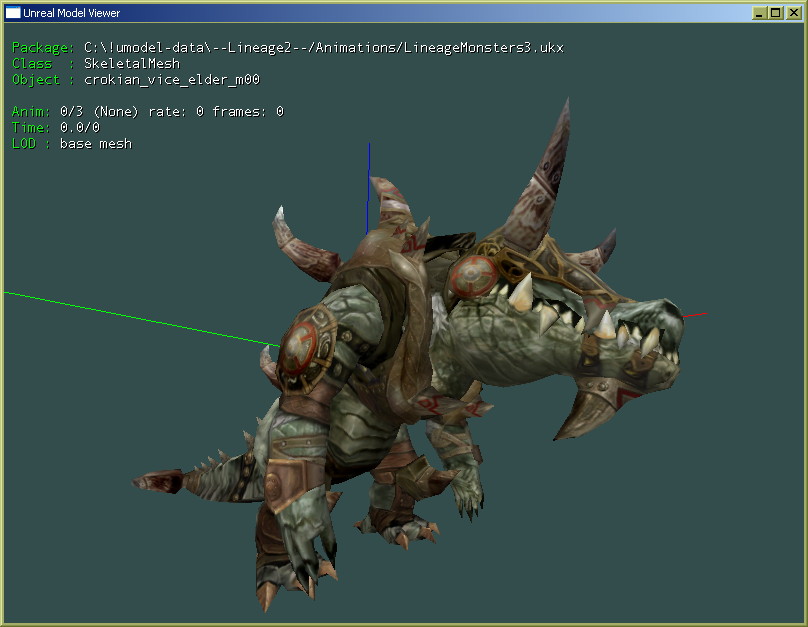Image resolution: width=808 pixels, height=627 pixels.
Task: Click the 'Anim:' label
Action: (31, 111)
